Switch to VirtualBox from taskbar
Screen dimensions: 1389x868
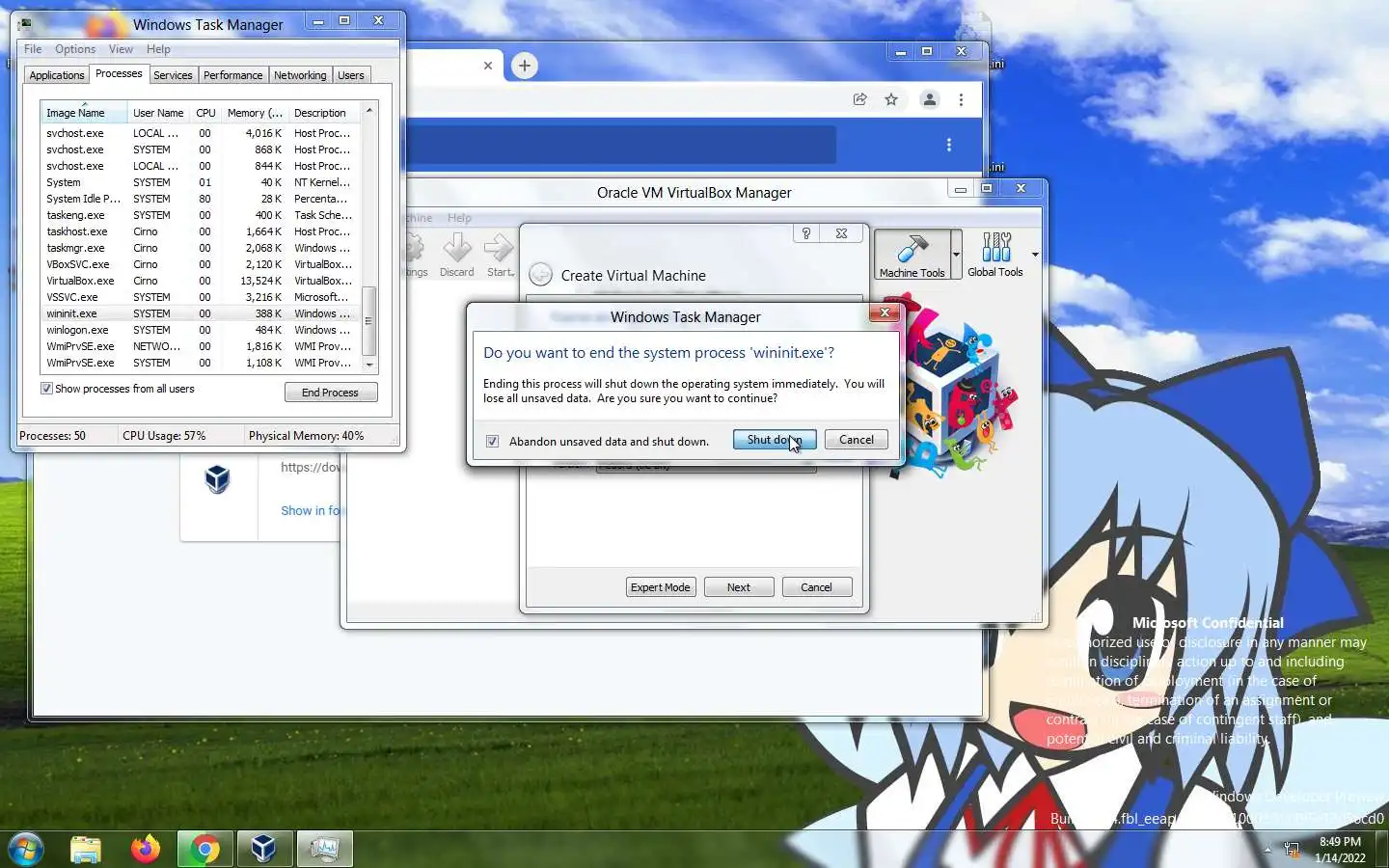[x=263, y=849]
